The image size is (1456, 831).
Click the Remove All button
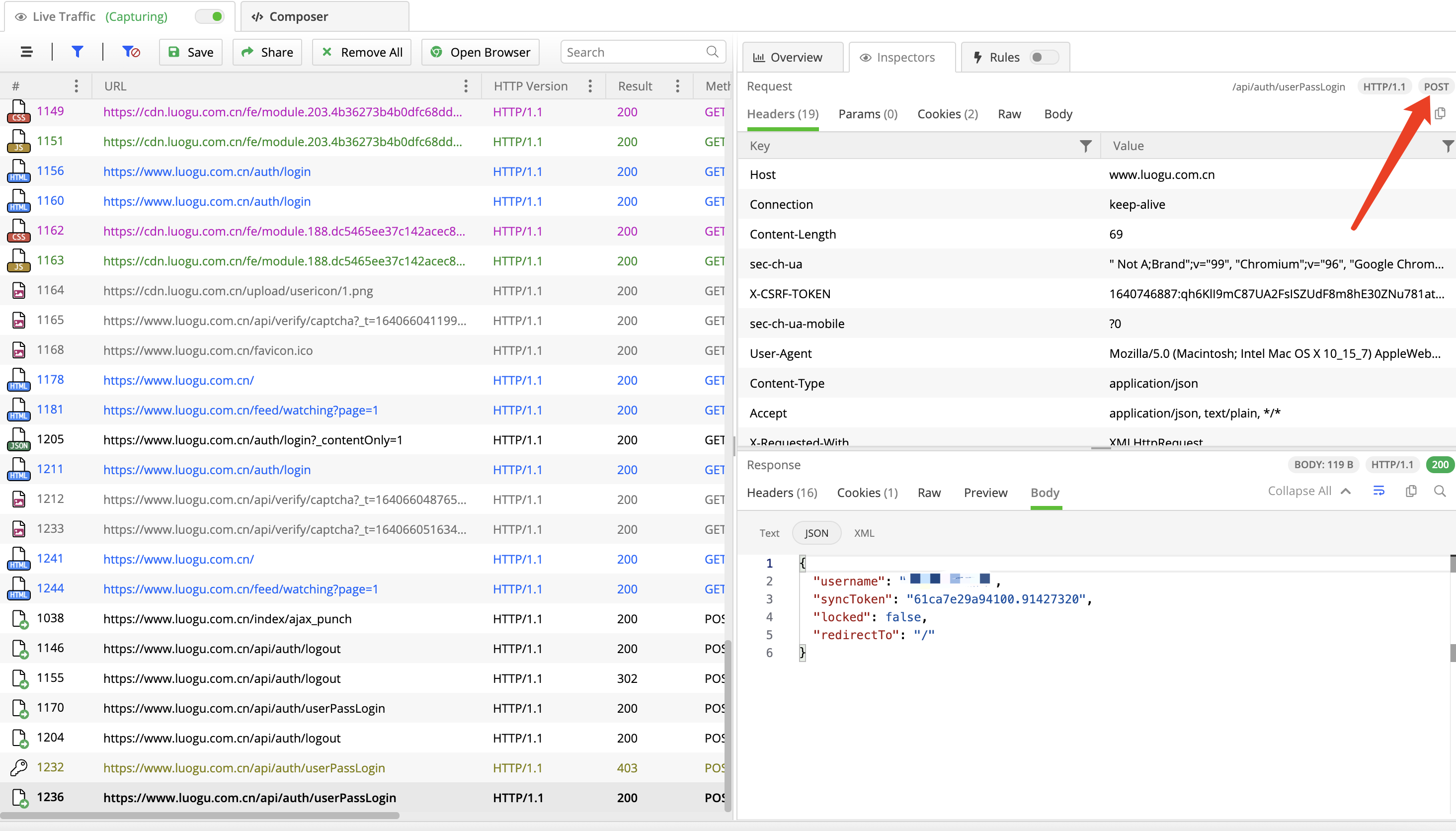362,52
